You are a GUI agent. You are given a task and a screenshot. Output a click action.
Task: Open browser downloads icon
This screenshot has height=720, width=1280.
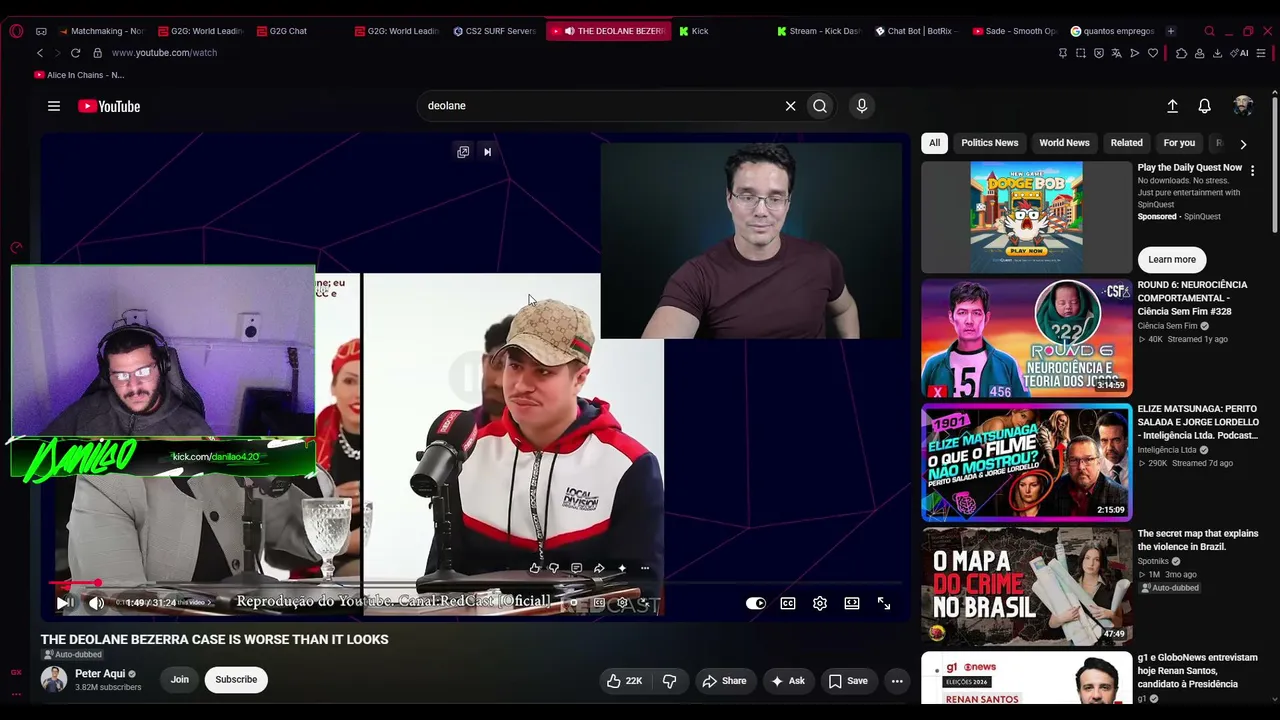click(x=1217, y=53)
